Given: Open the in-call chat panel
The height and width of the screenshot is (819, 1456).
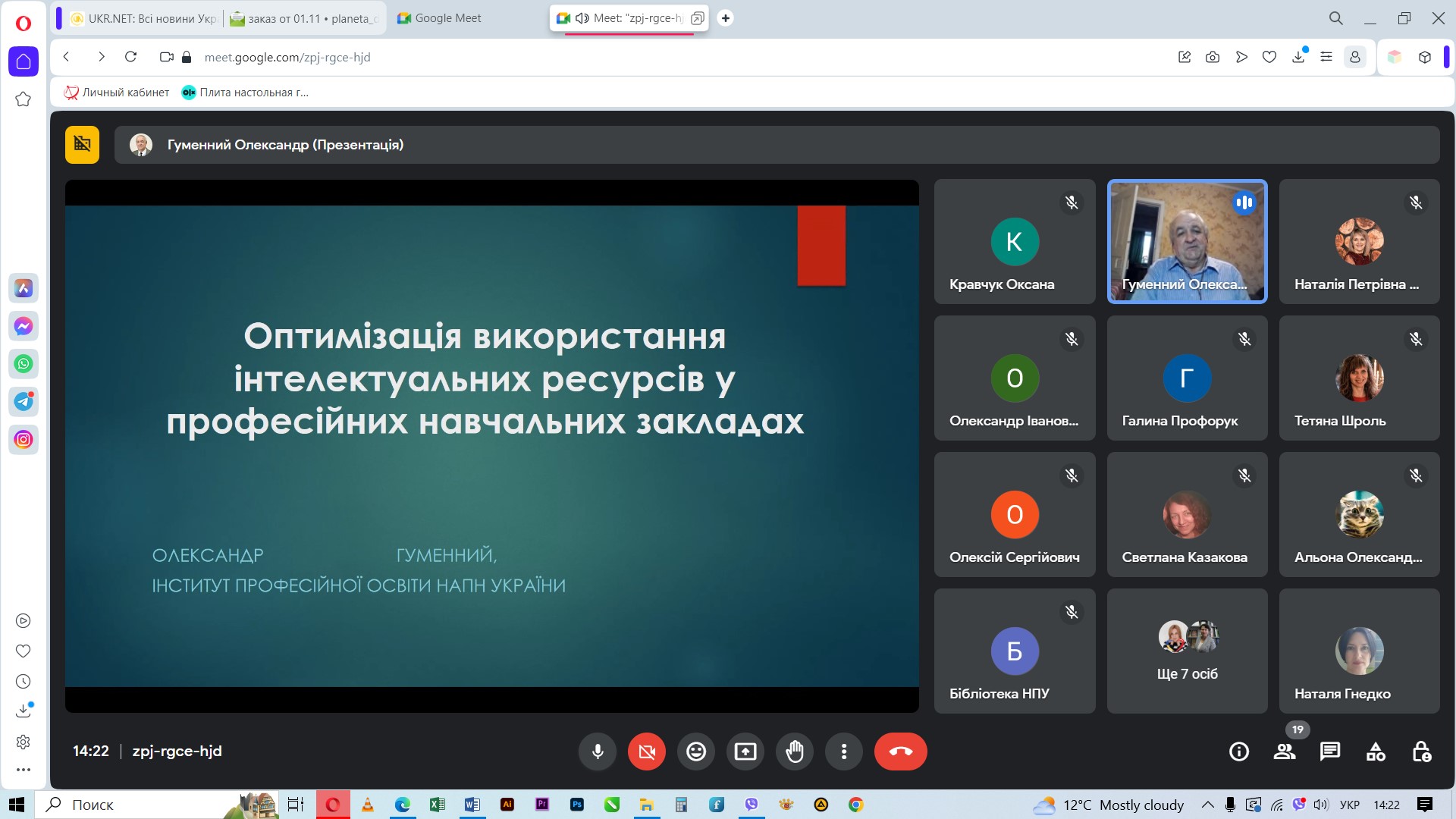Looking at the screenshot, I should coord(1330,752).
